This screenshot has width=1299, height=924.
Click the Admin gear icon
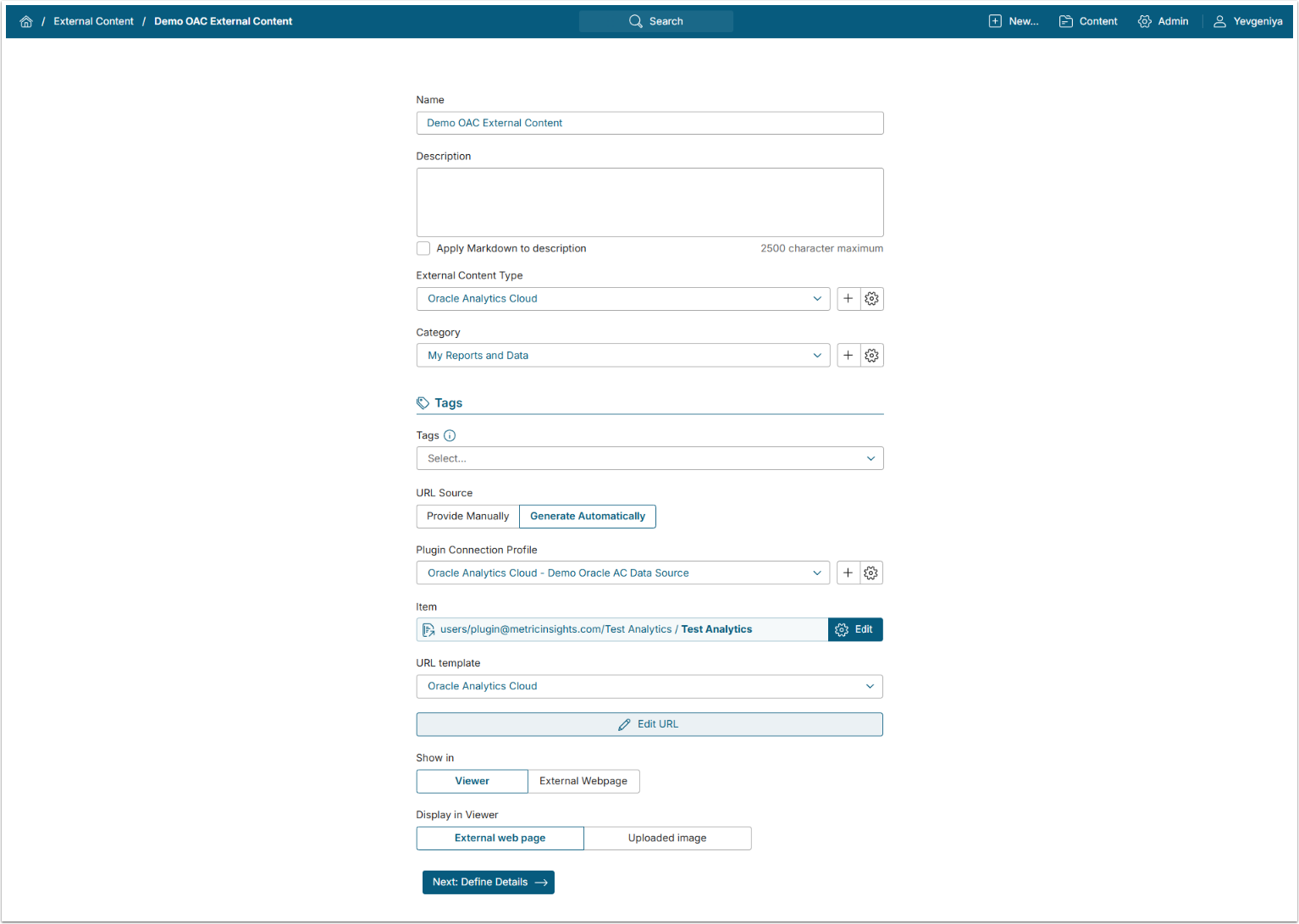click(x=1145, y=21)
